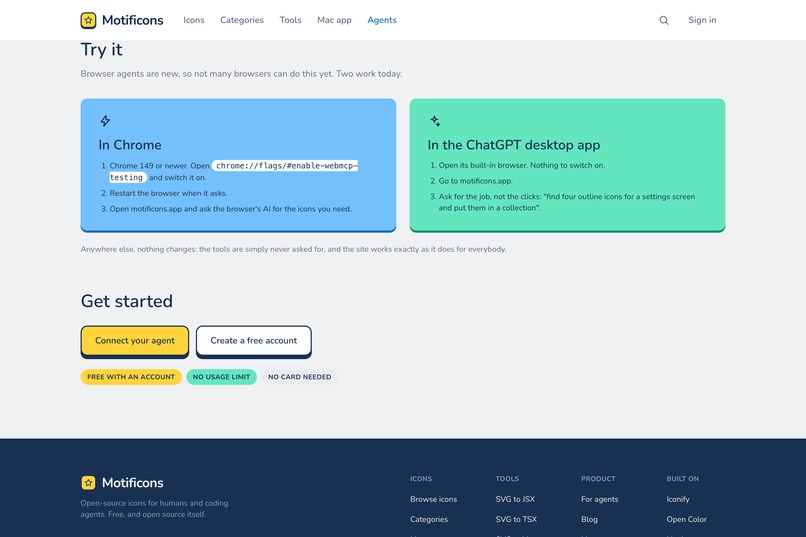Open footer Open Color link
The width and height of the screenshot is (806, 537).
(687, 519)
